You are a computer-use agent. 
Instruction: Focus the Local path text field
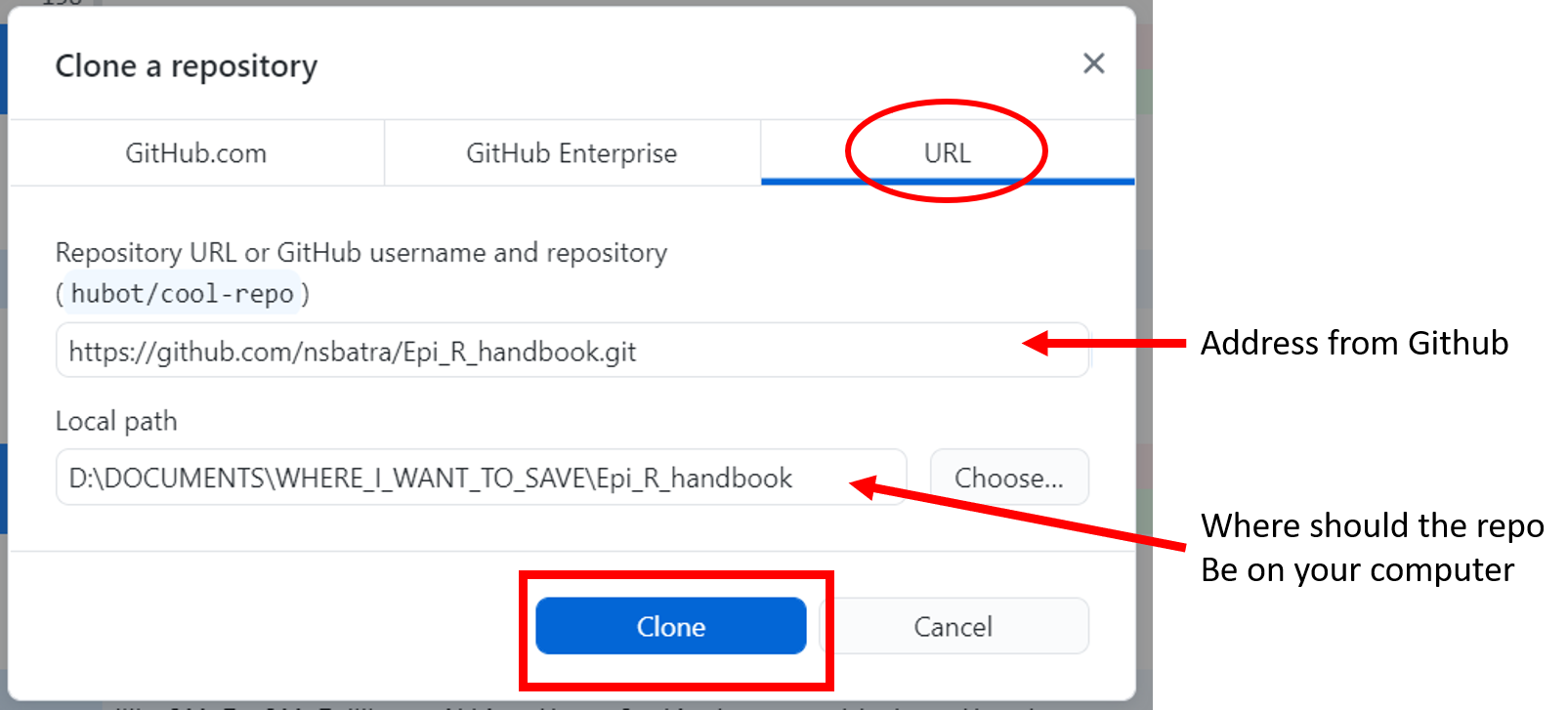coord(482,478)
